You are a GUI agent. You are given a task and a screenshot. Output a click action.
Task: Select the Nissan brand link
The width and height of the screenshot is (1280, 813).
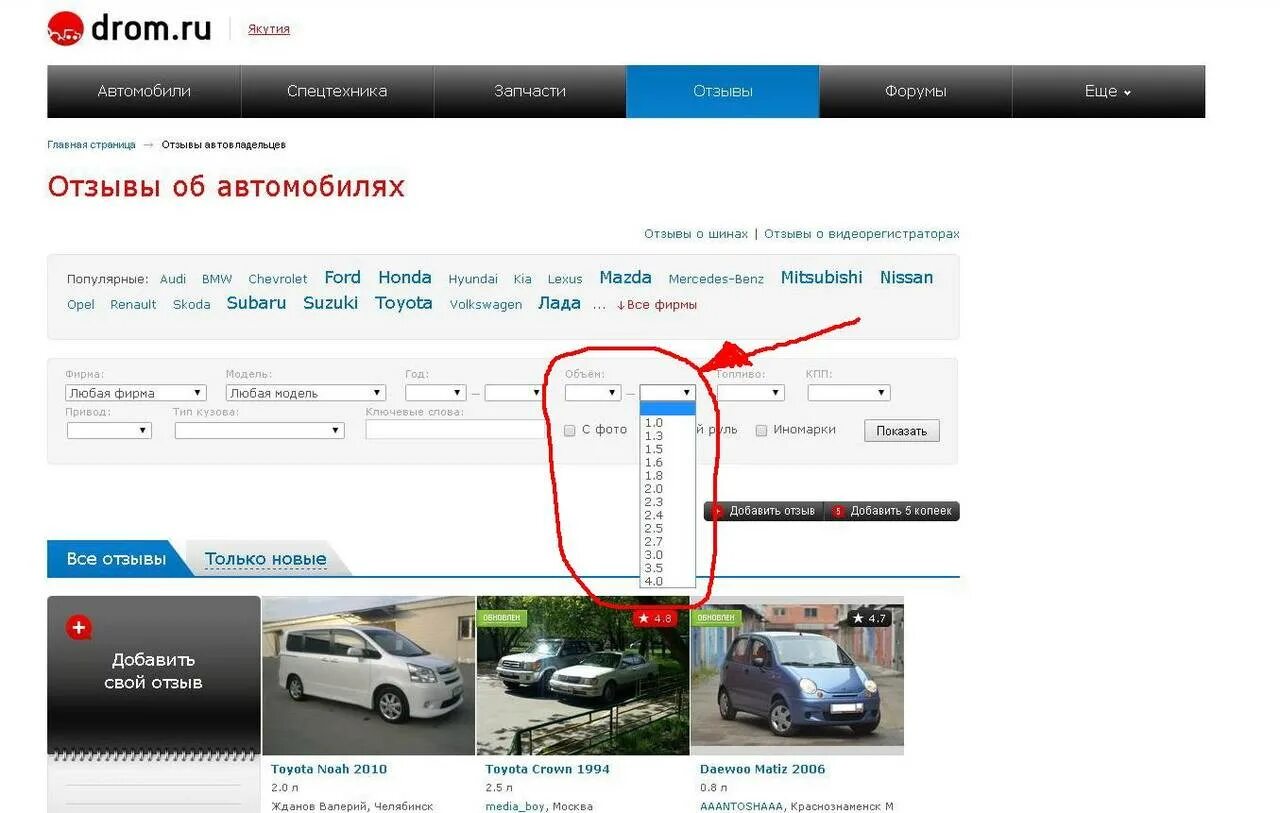(907, 278)
